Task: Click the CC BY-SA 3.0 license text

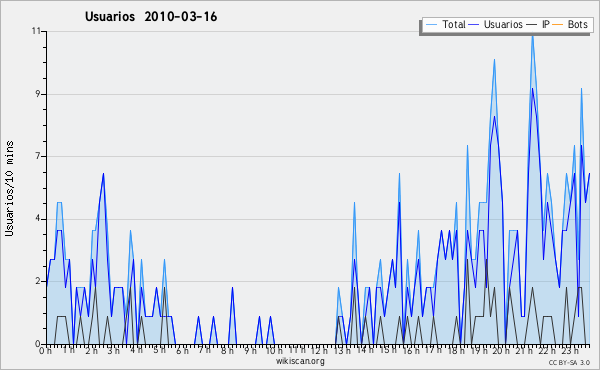Action: pos(569,363)
